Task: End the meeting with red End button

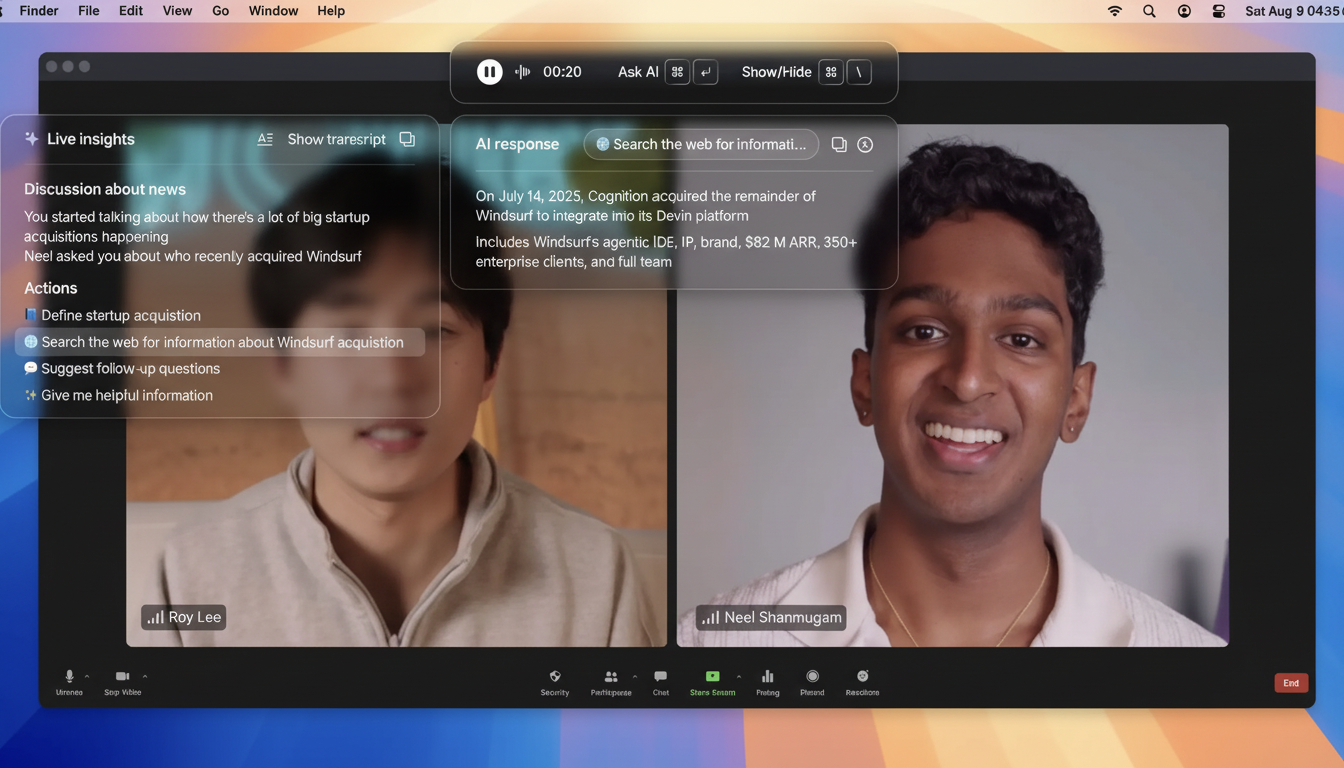Action: pyautogui.click(x=1291, y=683)
